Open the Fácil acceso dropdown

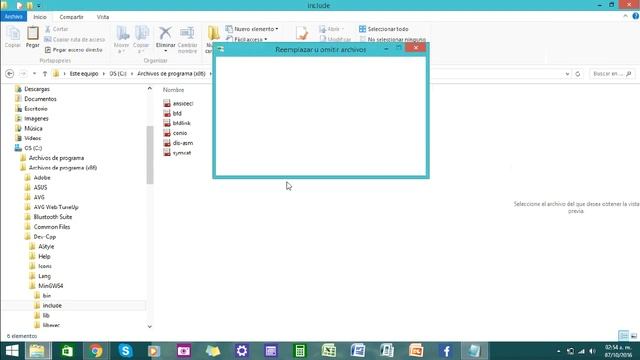point(247,39)
